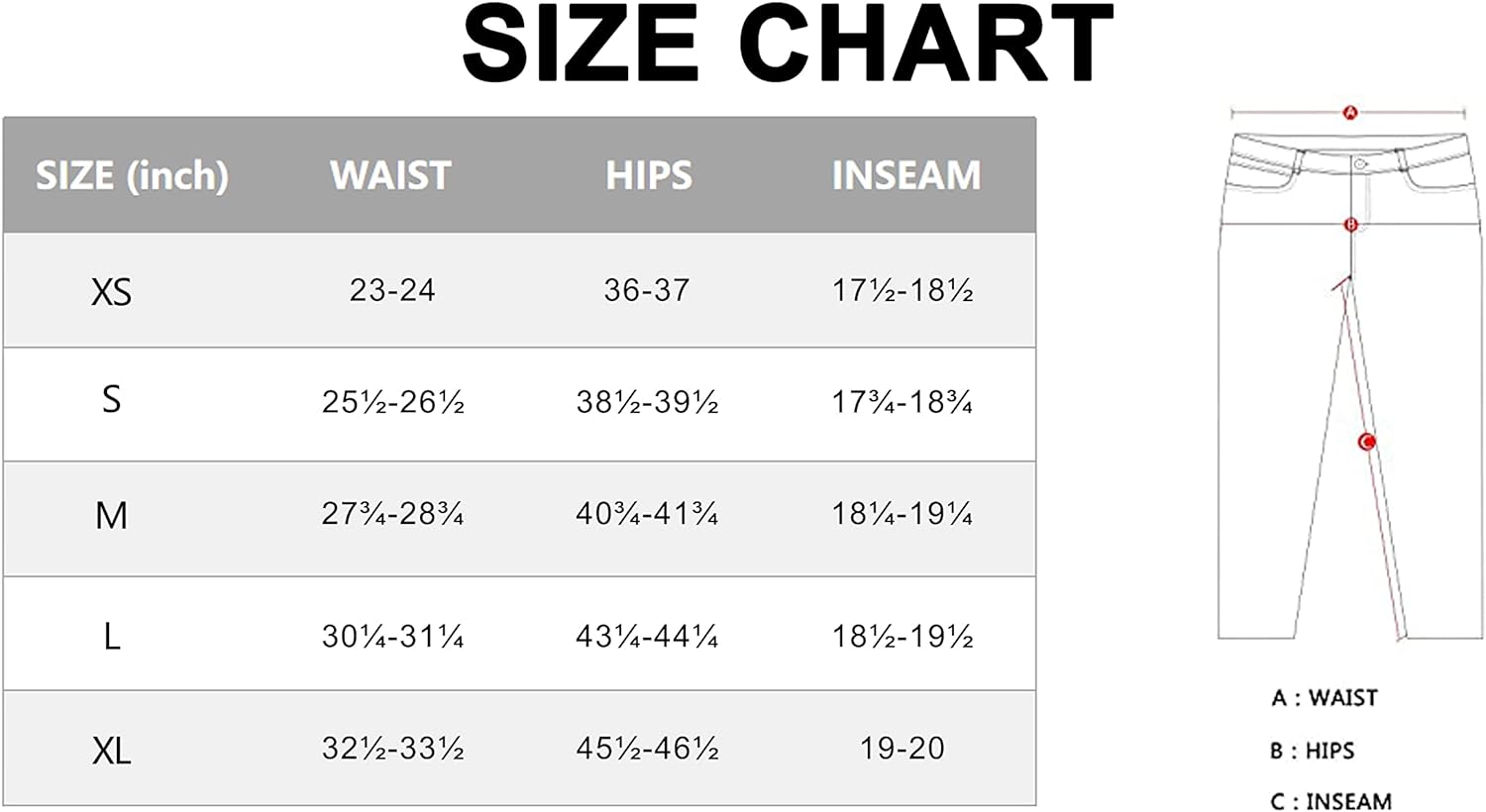
Task: Click the A : WAIST legend text
Action: coord(1325,698)
